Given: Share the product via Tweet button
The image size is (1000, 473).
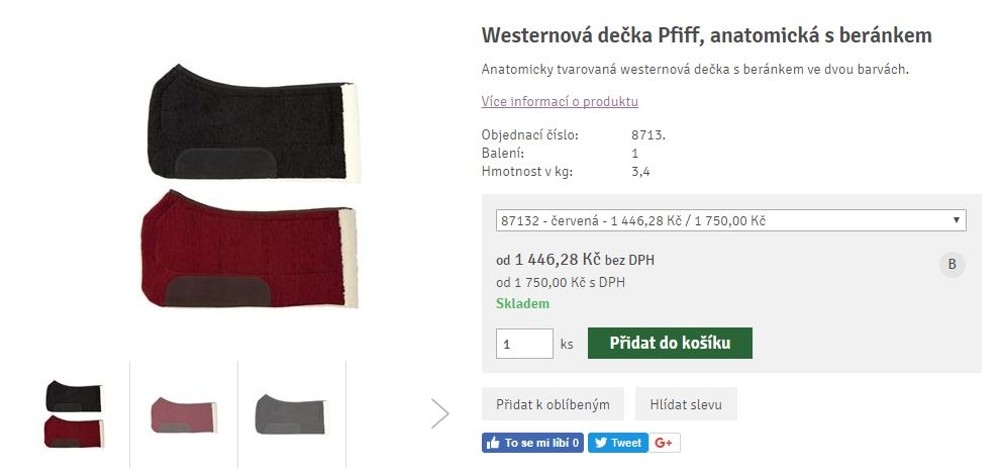Looking at the screenshot, I should click(x=617, y=442).
